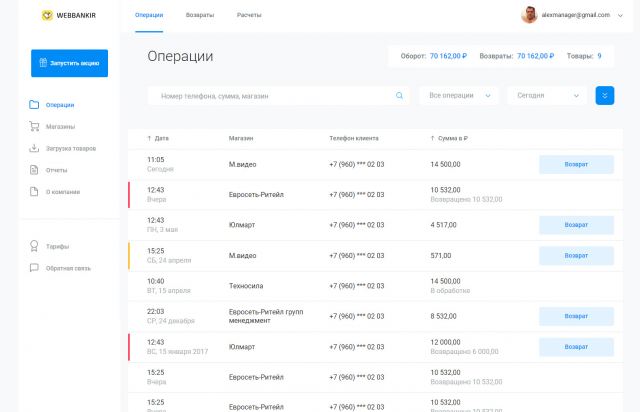The height and width of the screenshot is (412, 640).
Task: Click the В обработке status text
Action: point(450,291)
